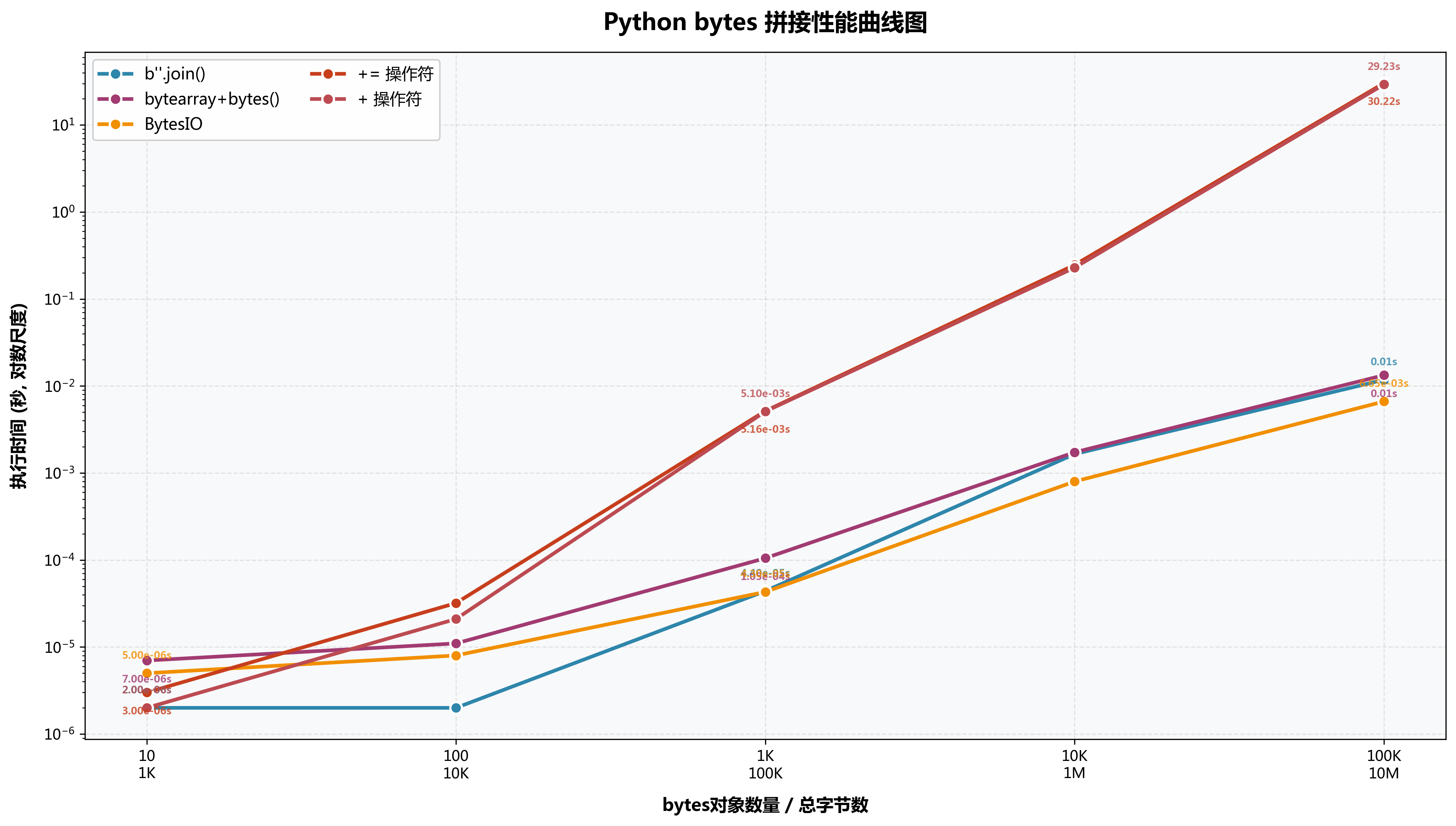The image size is (1456, 826).
Task: Click the purple bytearray point at 1K
Action: (765, 558)
